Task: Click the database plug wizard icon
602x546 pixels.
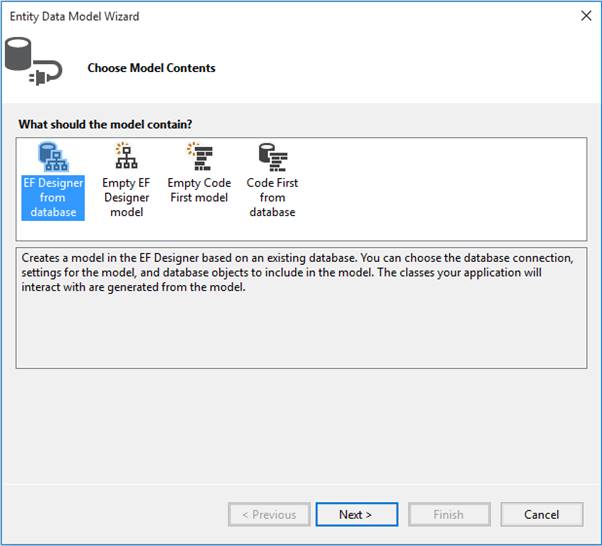Action: coord(33,61)
